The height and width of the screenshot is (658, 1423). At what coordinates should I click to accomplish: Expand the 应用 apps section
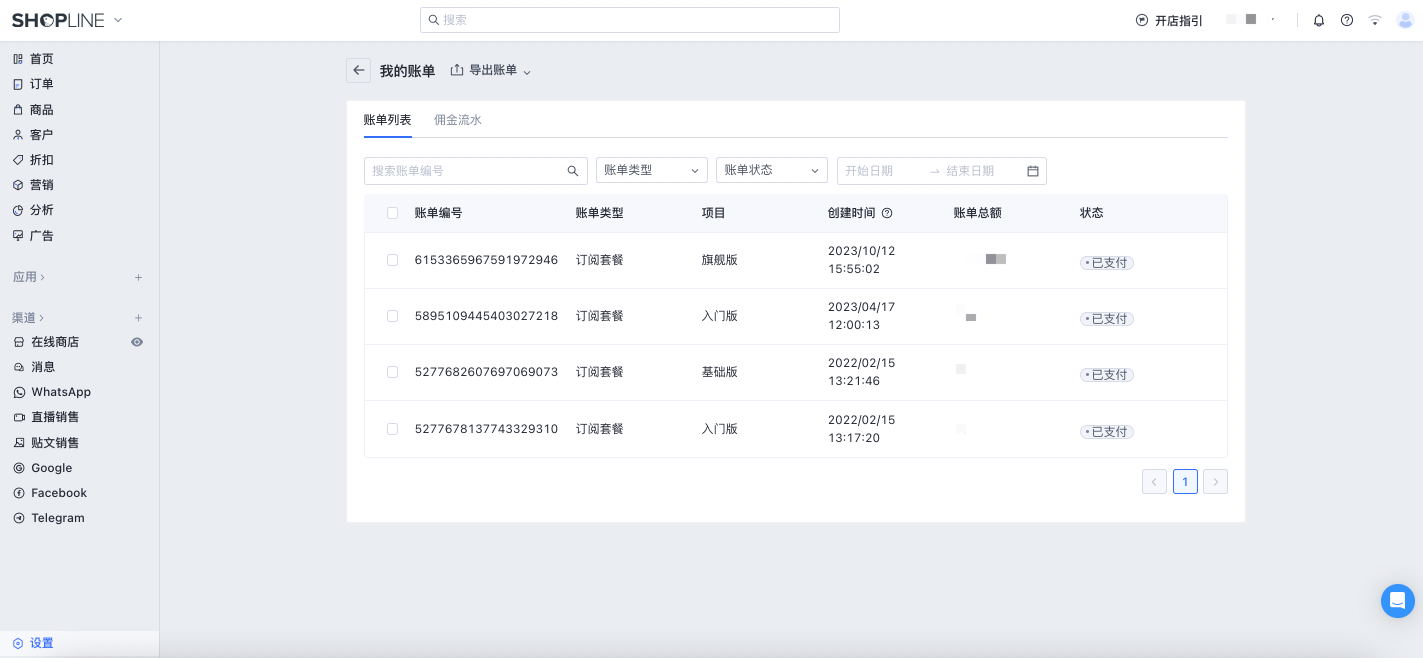(x=29, y=277)
